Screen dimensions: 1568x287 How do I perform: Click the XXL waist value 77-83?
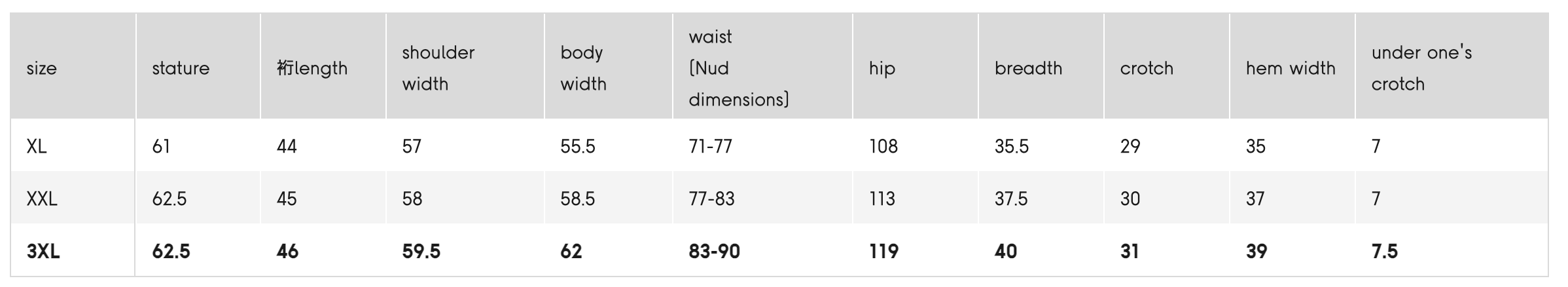pos(711,199)
